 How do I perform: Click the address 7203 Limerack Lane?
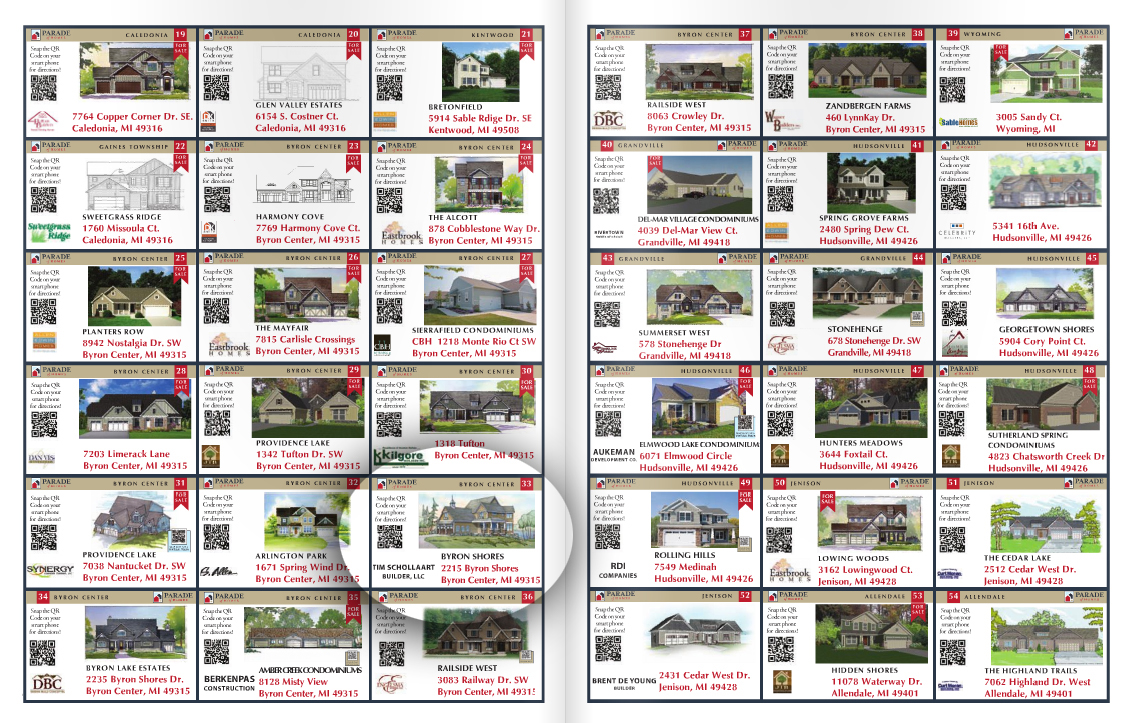pyautogui.click(x=126, y=454)
